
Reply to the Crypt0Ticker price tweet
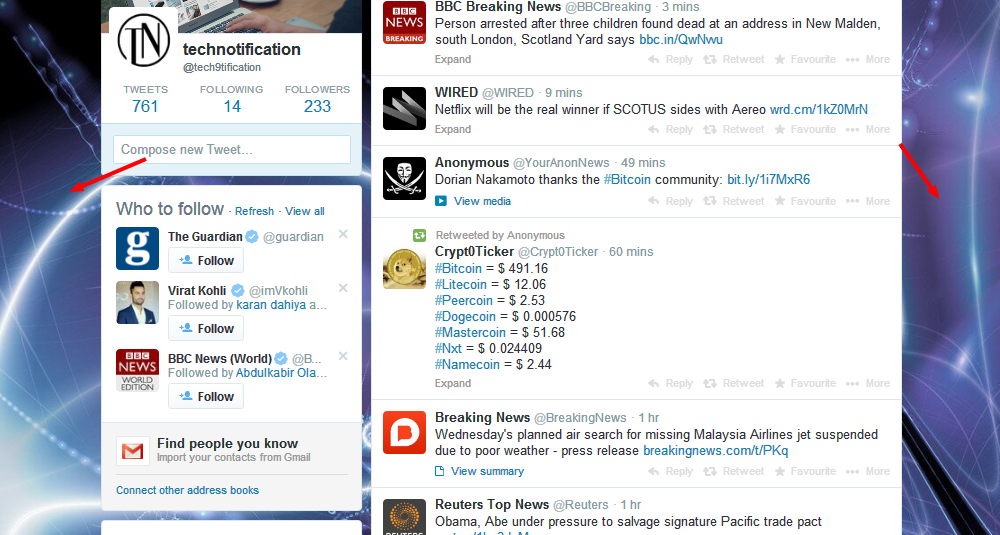(x=670, y=383)
